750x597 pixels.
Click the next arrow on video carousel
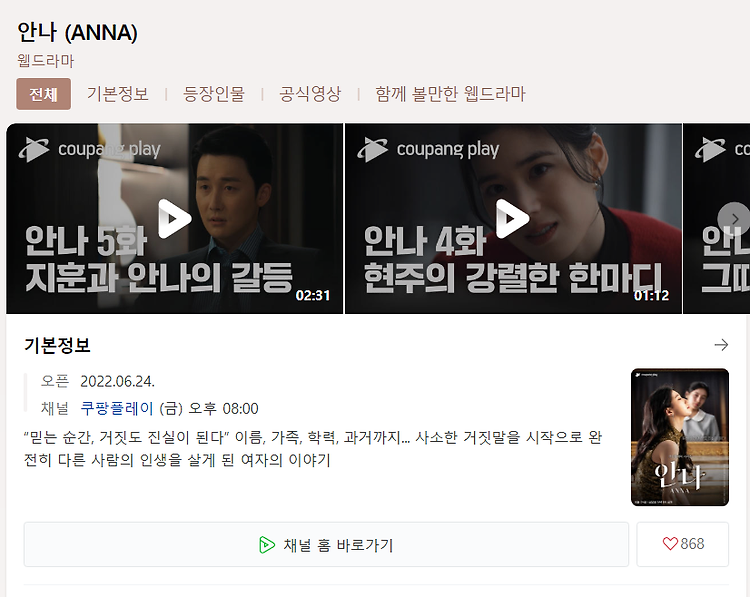734,219
